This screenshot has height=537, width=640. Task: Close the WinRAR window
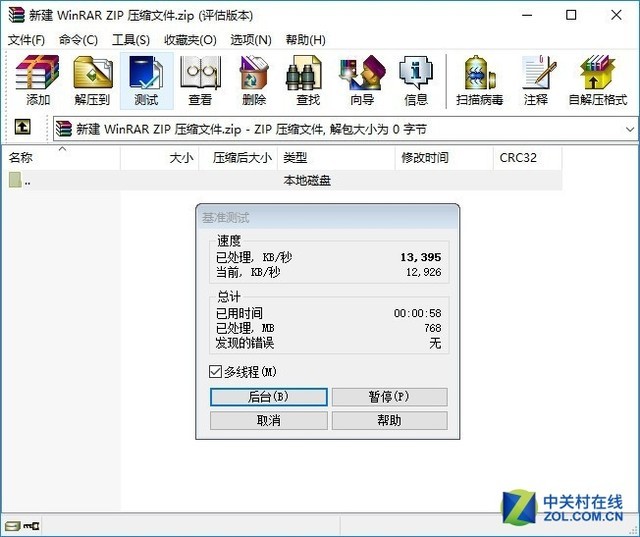pos(616,16)
